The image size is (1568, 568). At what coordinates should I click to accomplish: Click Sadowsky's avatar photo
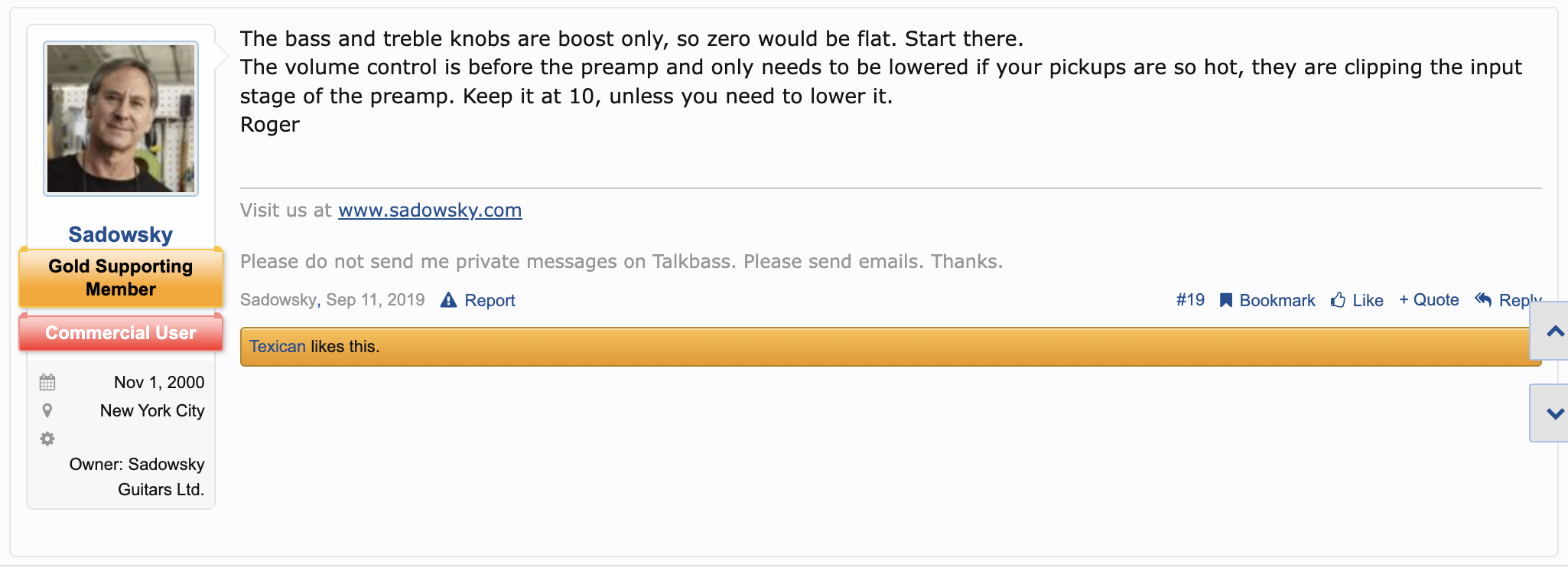coord(121,119)
